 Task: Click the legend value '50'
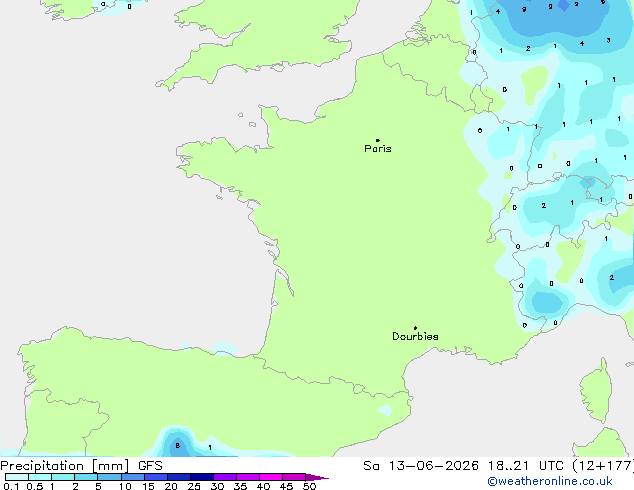(x=310, y=486)
